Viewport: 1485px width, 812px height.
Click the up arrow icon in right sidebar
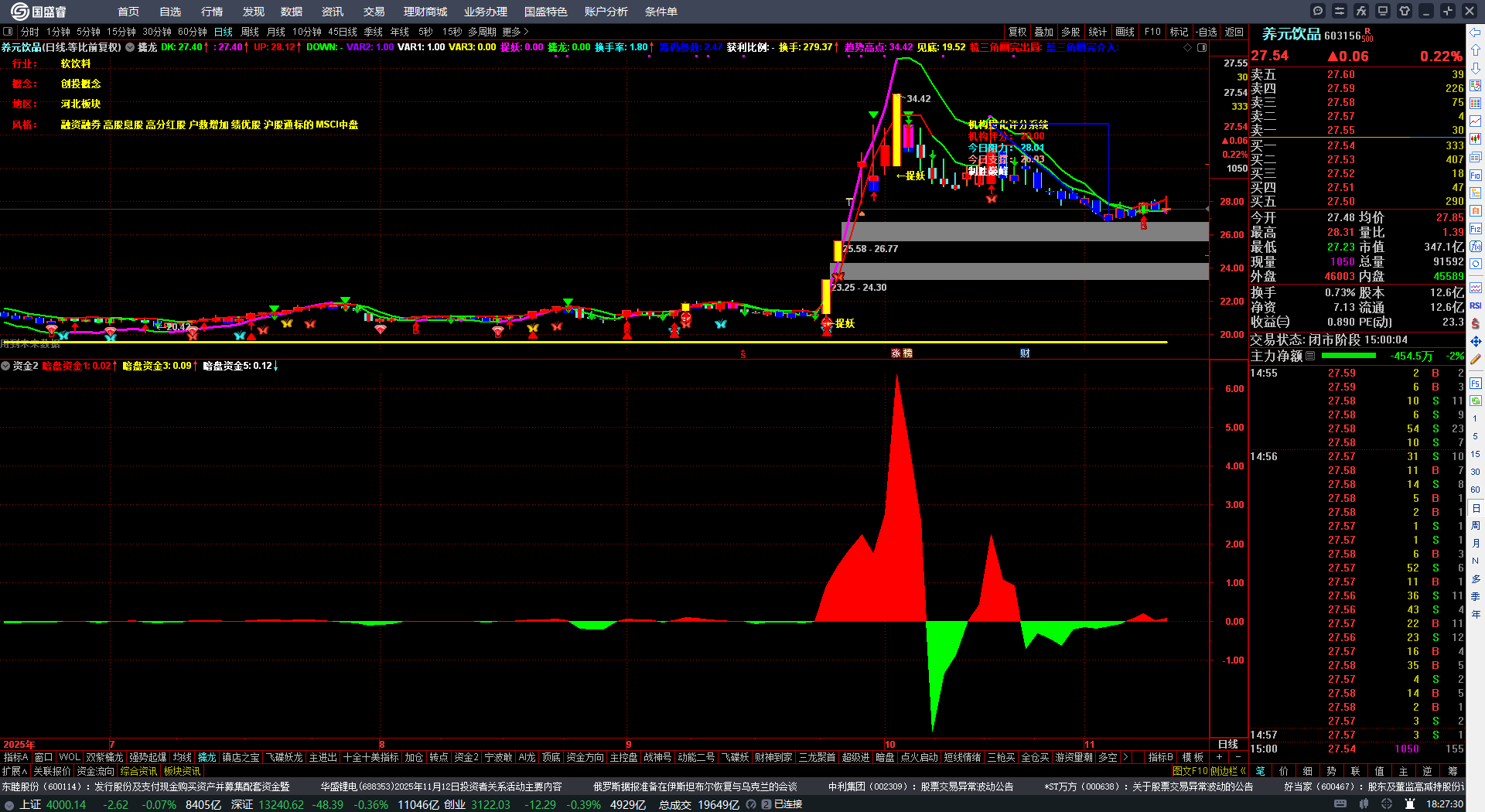click(1476, 50)
